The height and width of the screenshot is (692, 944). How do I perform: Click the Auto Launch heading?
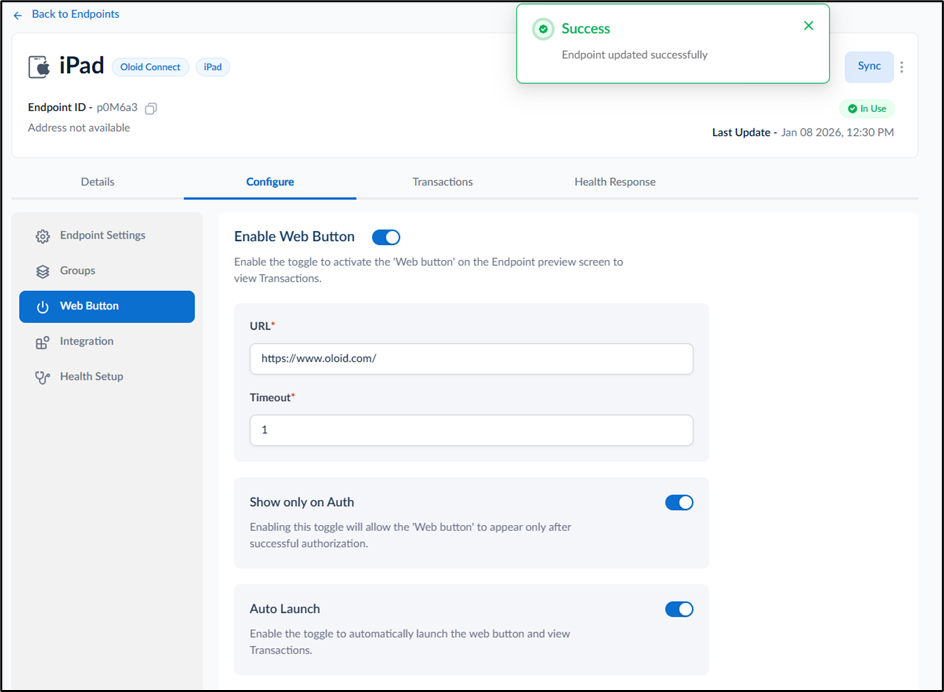285,609
